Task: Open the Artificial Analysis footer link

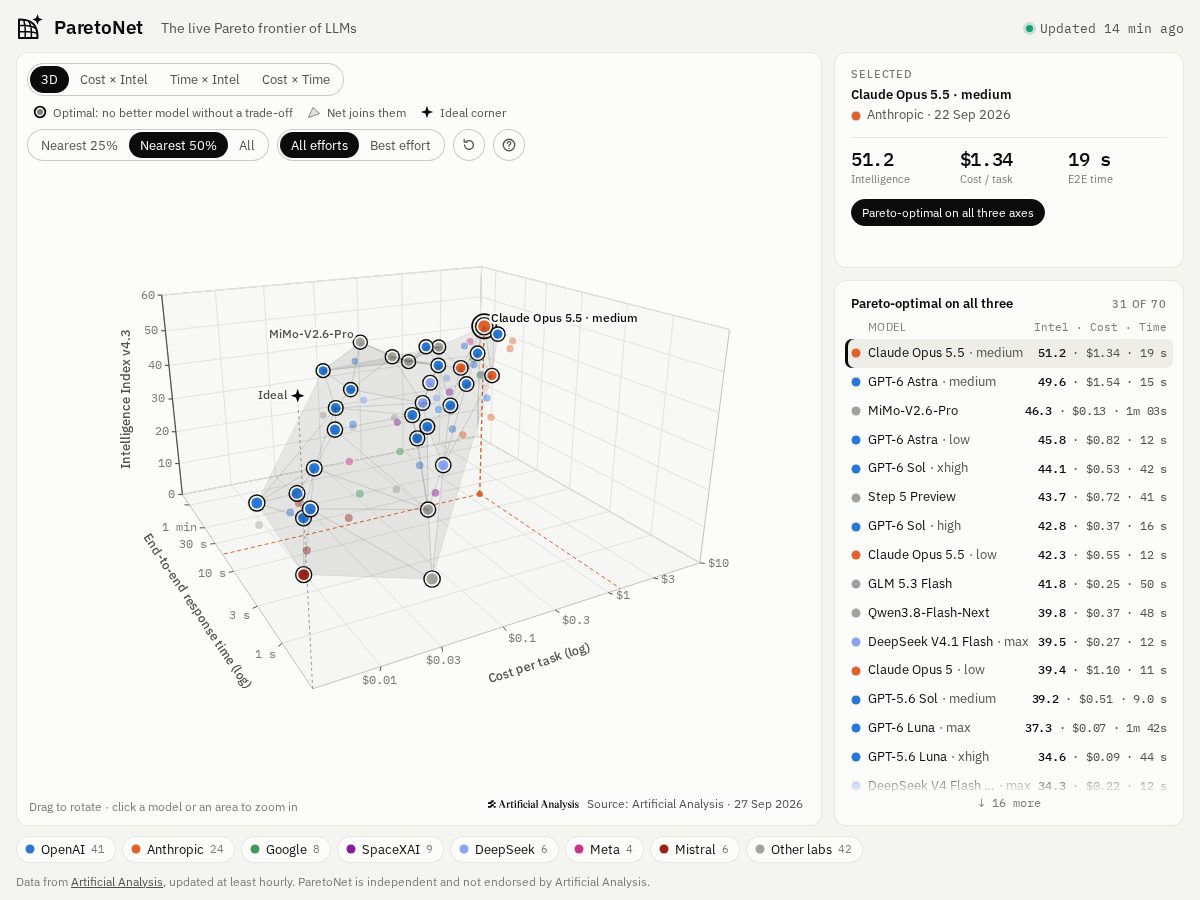Action: (116, 882)
